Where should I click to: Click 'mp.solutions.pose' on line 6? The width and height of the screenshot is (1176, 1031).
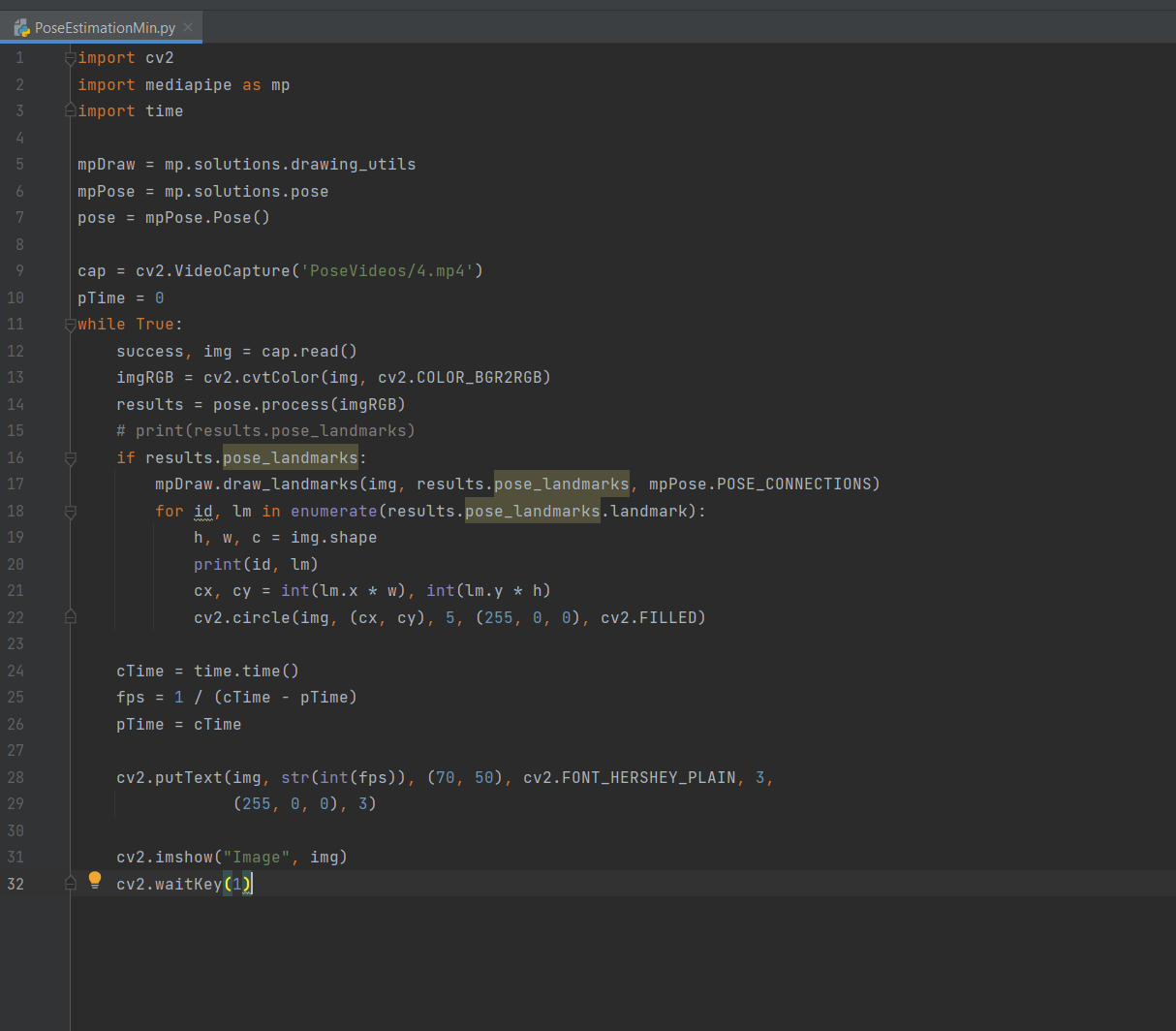(x=247, y=191)
